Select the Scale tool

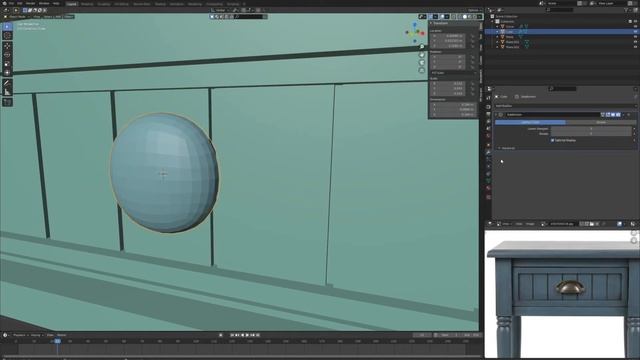point(7,64)
